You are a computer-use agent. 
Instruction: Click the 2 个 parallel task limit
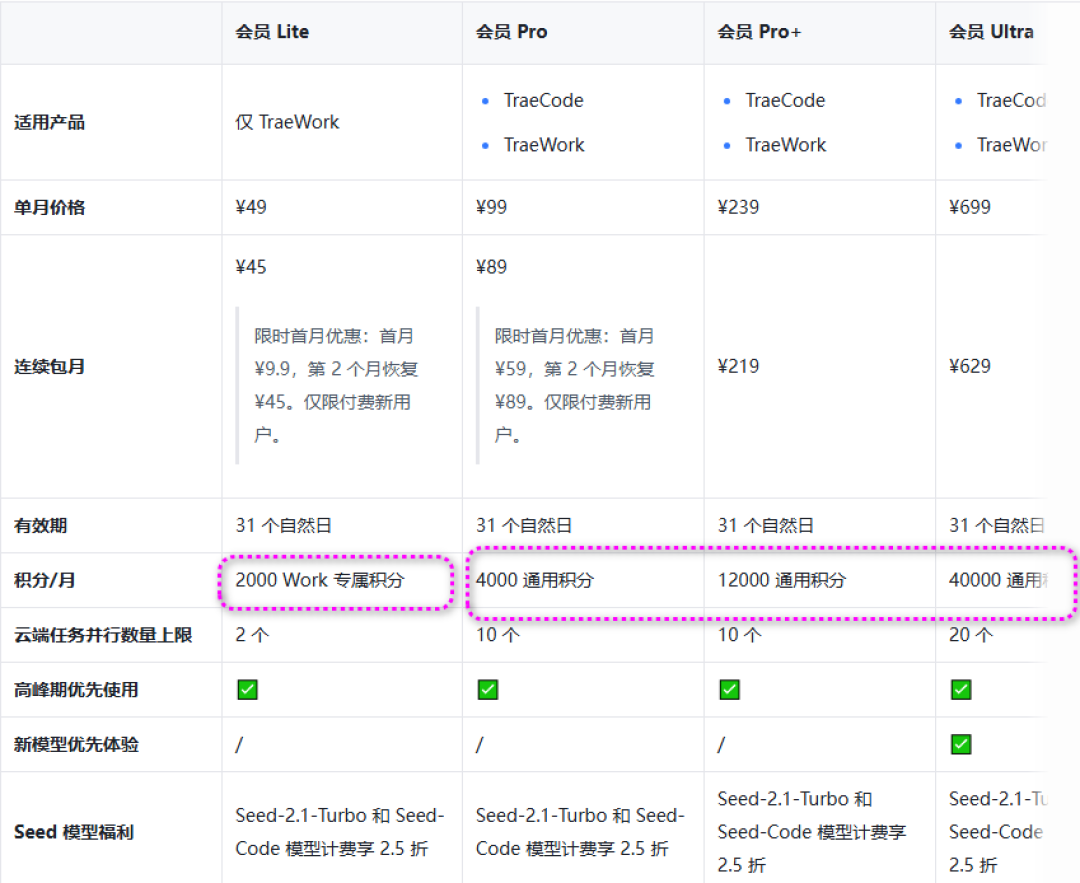252,635
